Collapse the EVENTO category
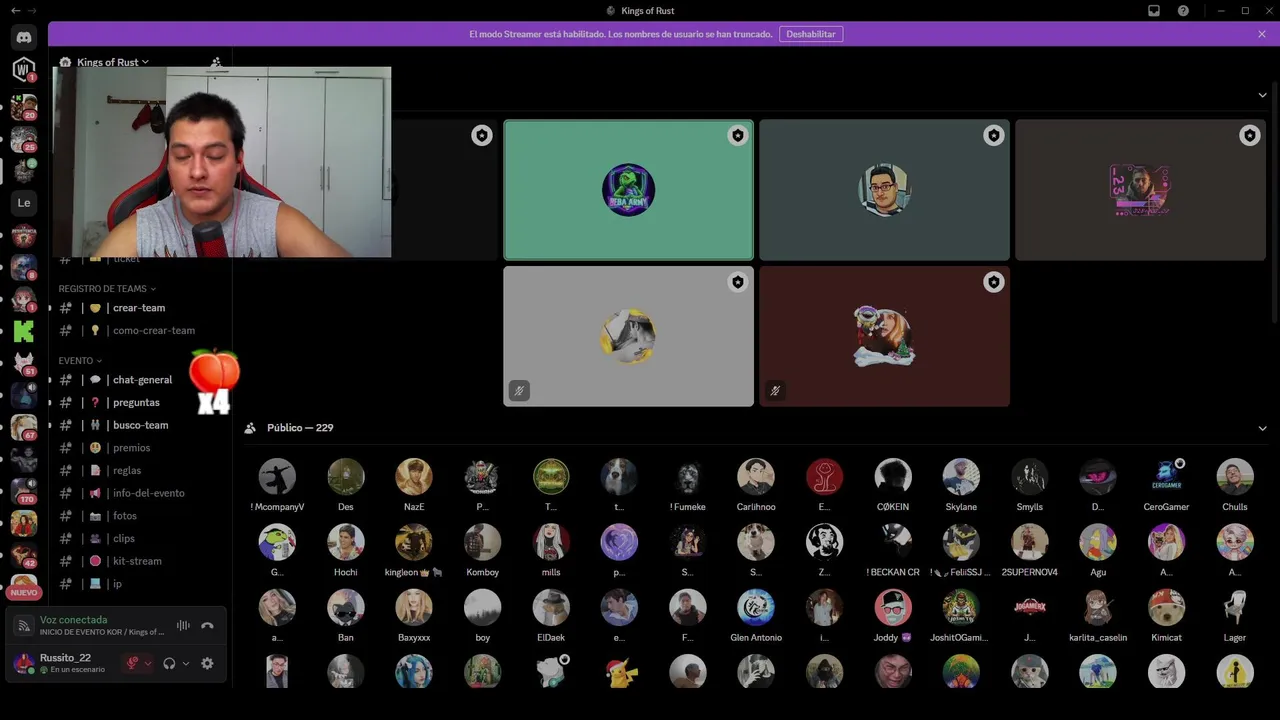The width and height of the screenshot is (1280, 720). click(x=80, y=361)
